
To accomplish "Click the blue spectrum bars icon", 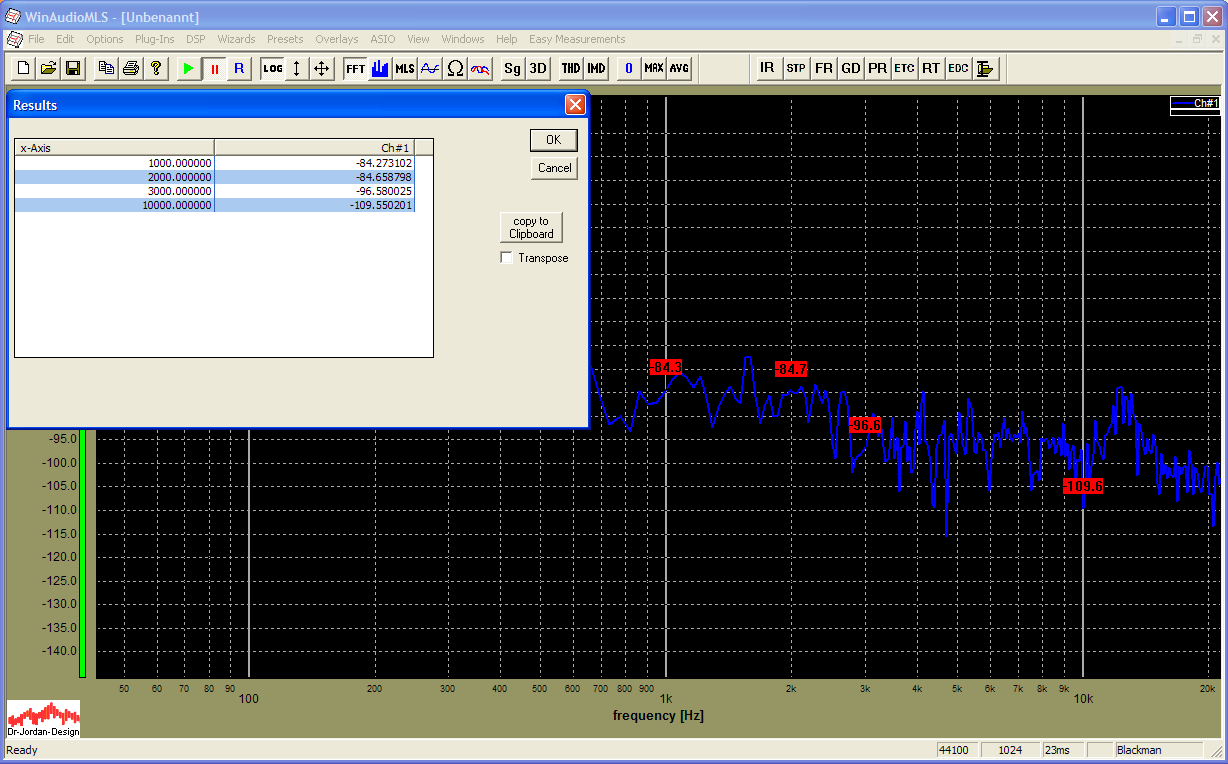I will (x=380, y=68).
